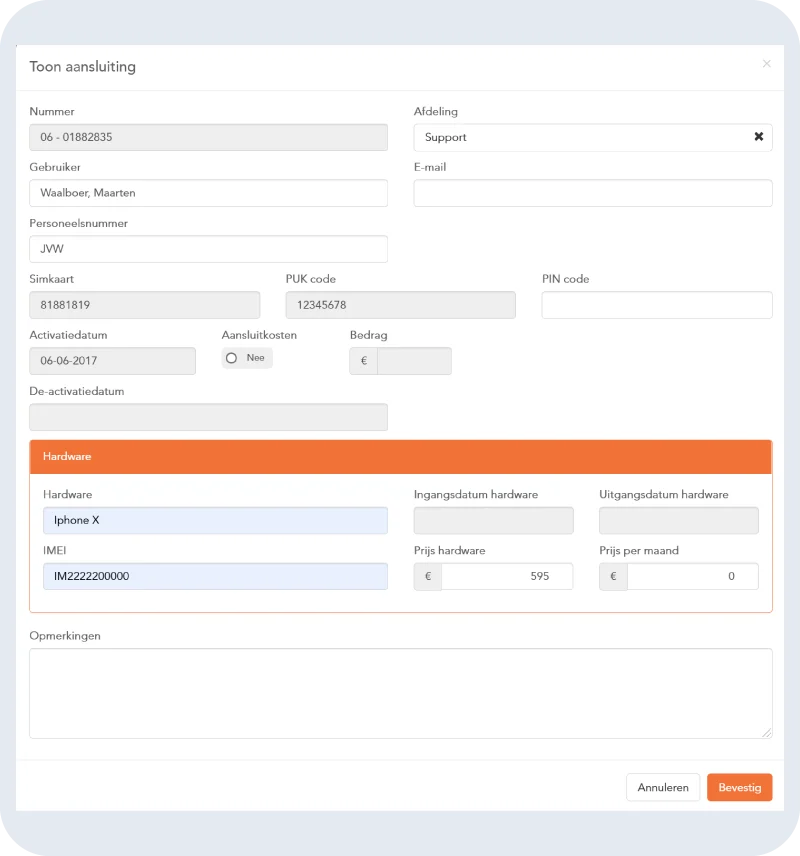Image resolution: width=800 pixels, height=856 pixels.
Task: Click the Annuleren button
Action: (663, 787)
